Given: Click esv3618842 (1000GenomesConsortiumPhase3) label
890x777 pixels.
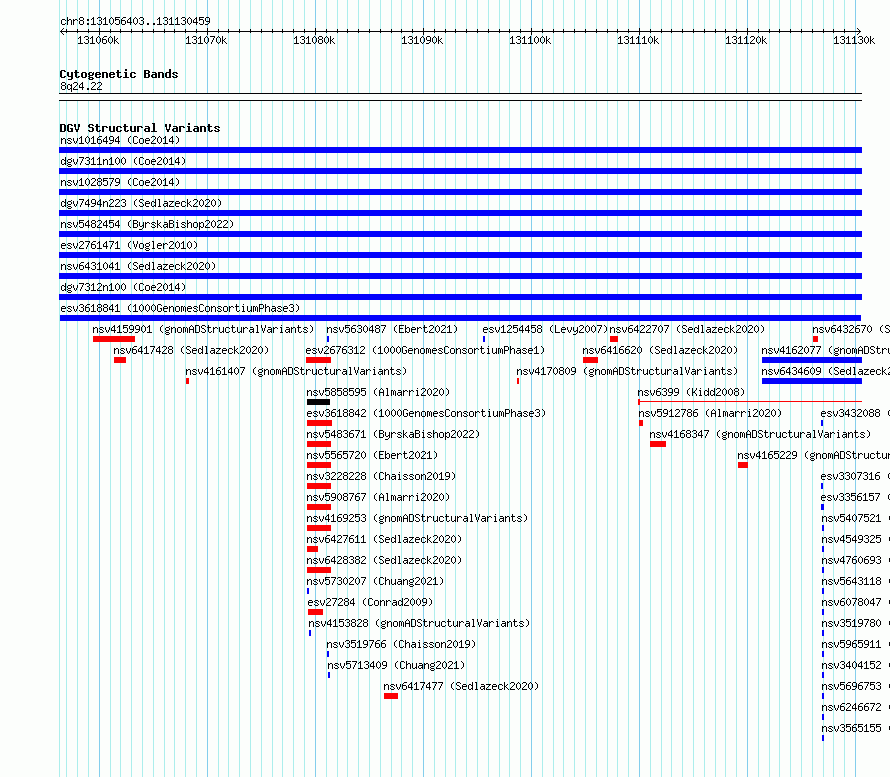Looking at the screenshot, I should 426,413.
